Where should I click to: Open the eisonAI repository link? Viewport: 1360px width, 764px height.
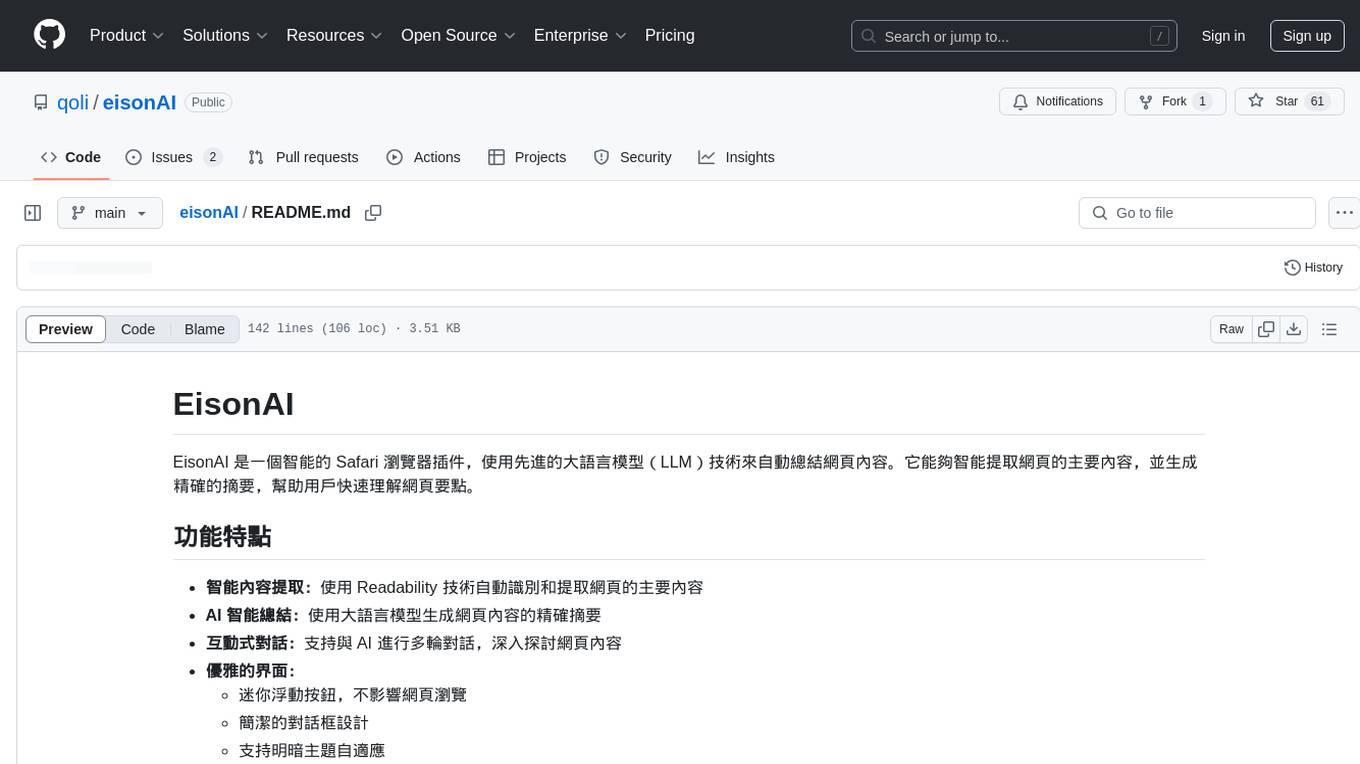[x=139, y=102]
